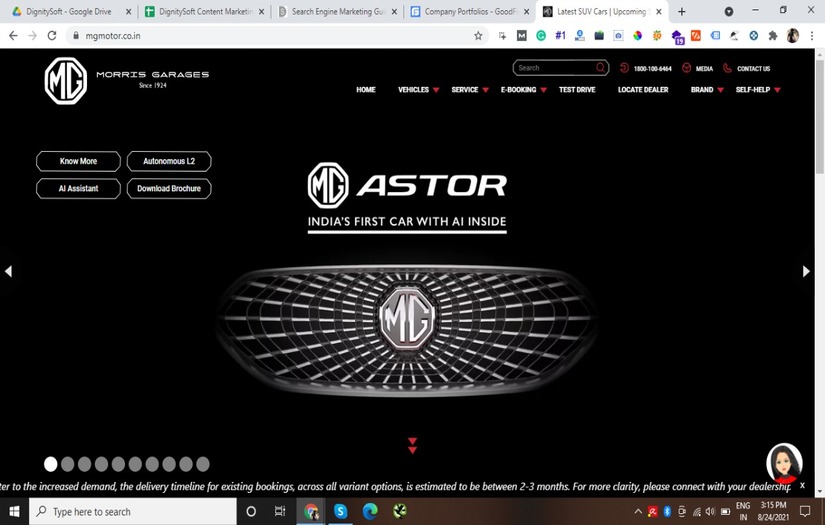
Task: Click the browser back arrow
Action: [13, 36]
